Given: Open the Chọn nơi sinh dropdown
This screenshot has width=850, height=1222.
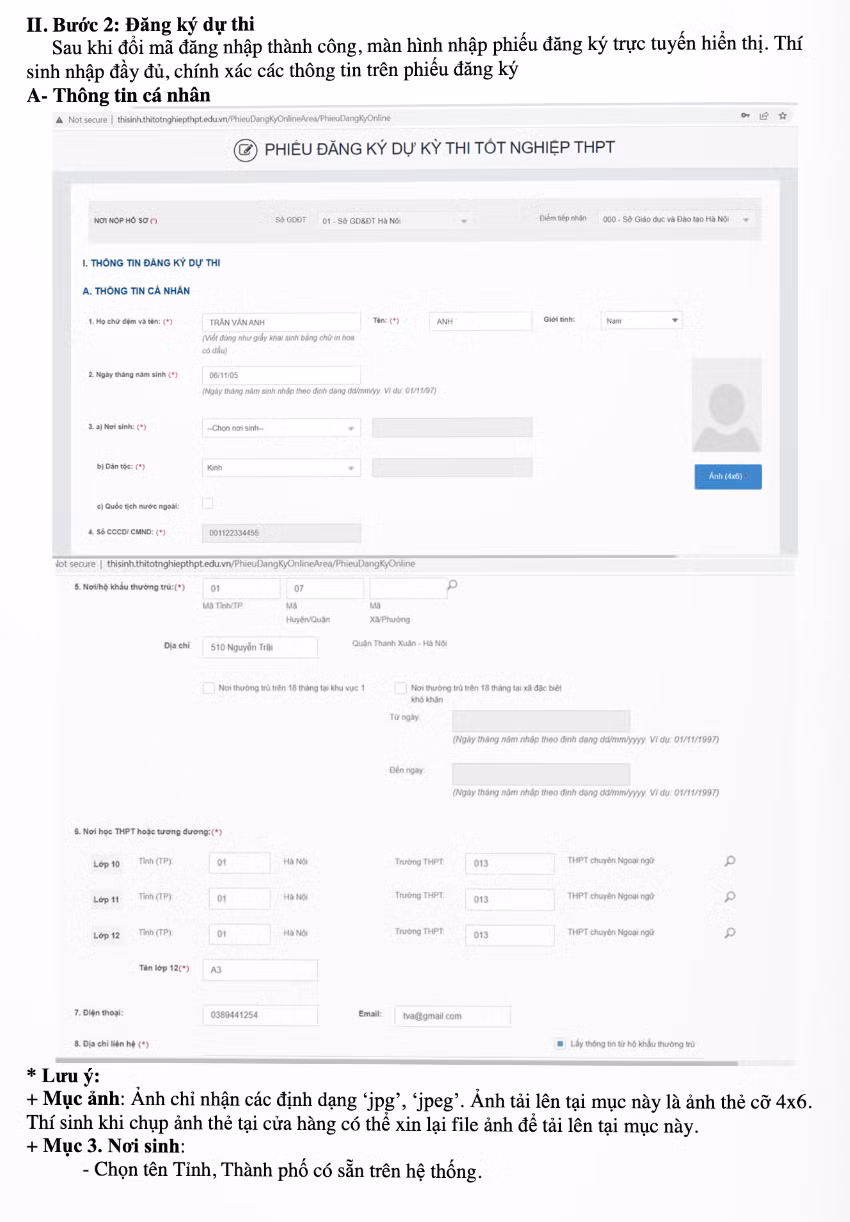Looking at the screenshot, I should (280, 428).
